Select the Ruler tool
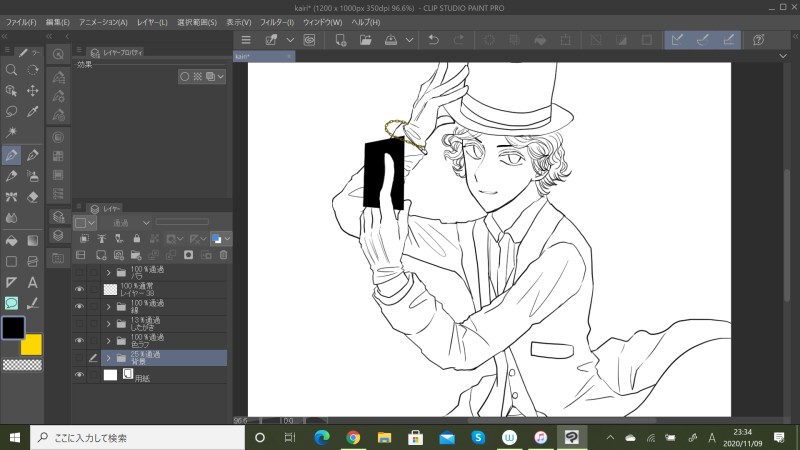The width and height of the screenshot is (800, 450). click(x=11, y=283)
